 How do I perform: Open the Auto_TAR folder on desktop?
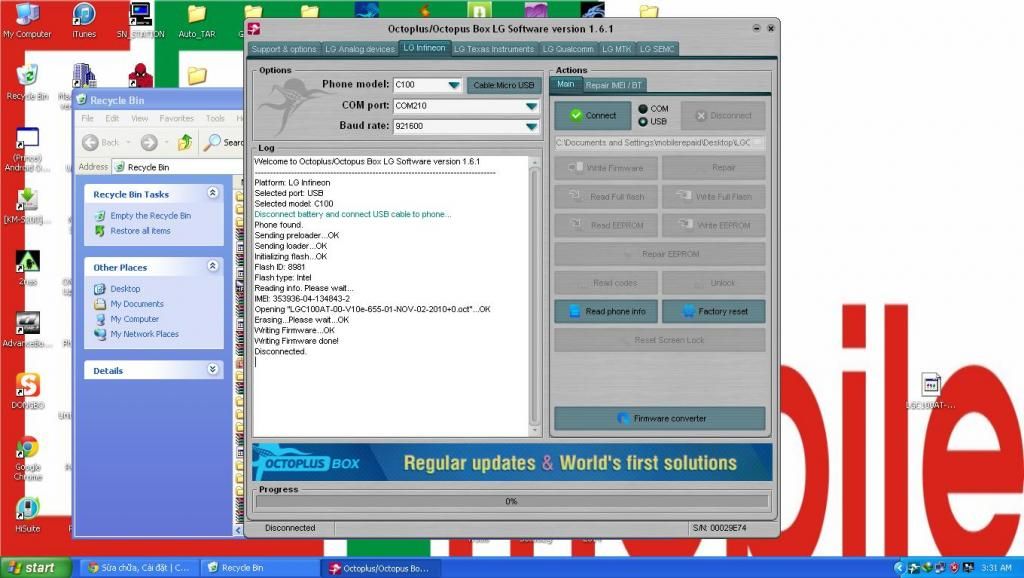(197, 20)
